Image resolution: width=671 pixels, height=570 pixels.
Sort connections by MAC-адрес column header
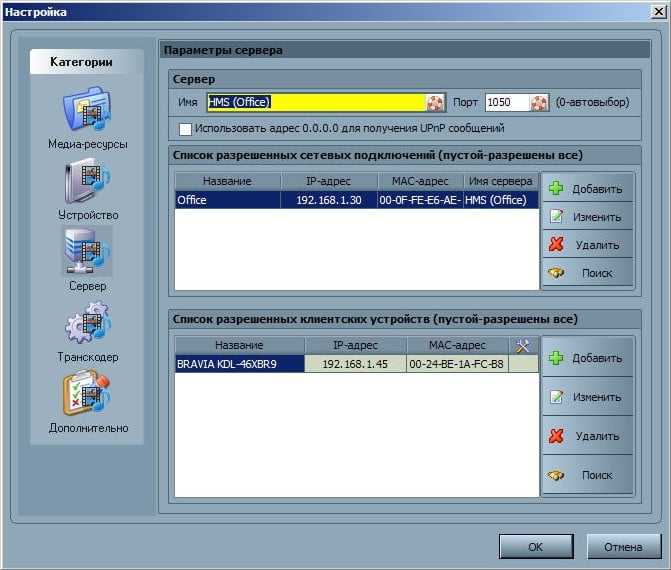click(x=420, y=181)
